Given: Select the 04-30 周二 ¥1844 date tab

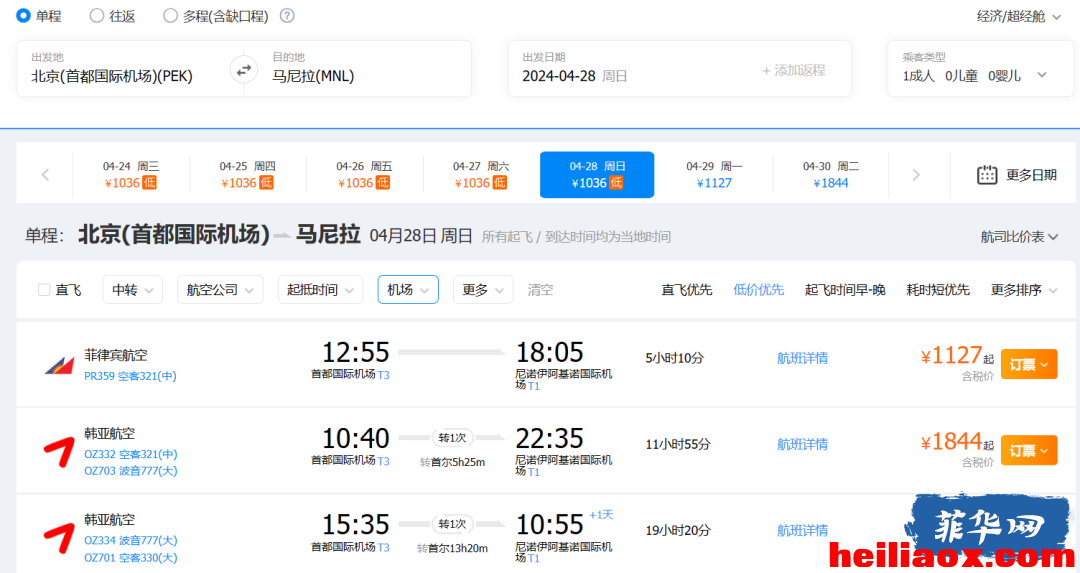Looking at the screenshot, I should 831,175.
